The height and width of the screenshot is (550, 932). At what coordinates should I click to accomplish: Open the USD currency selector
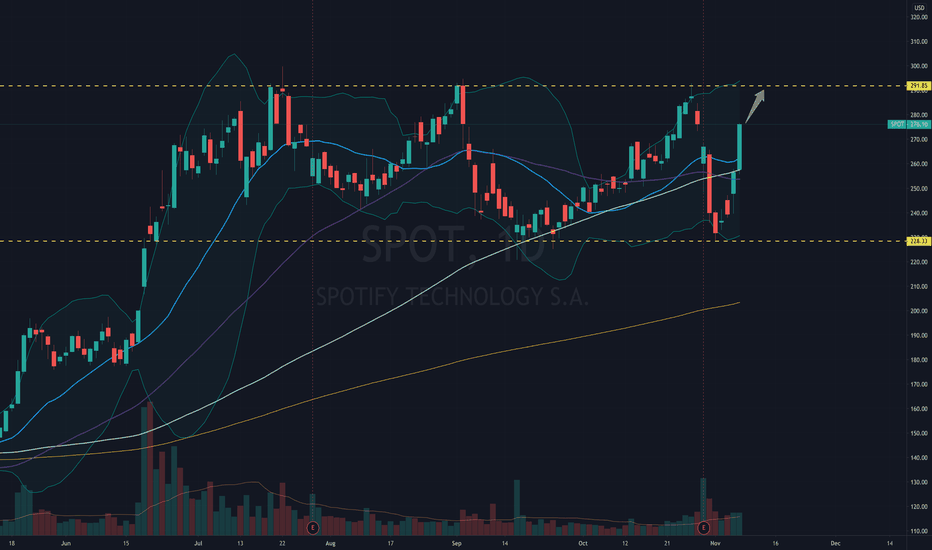pos(919,8)
